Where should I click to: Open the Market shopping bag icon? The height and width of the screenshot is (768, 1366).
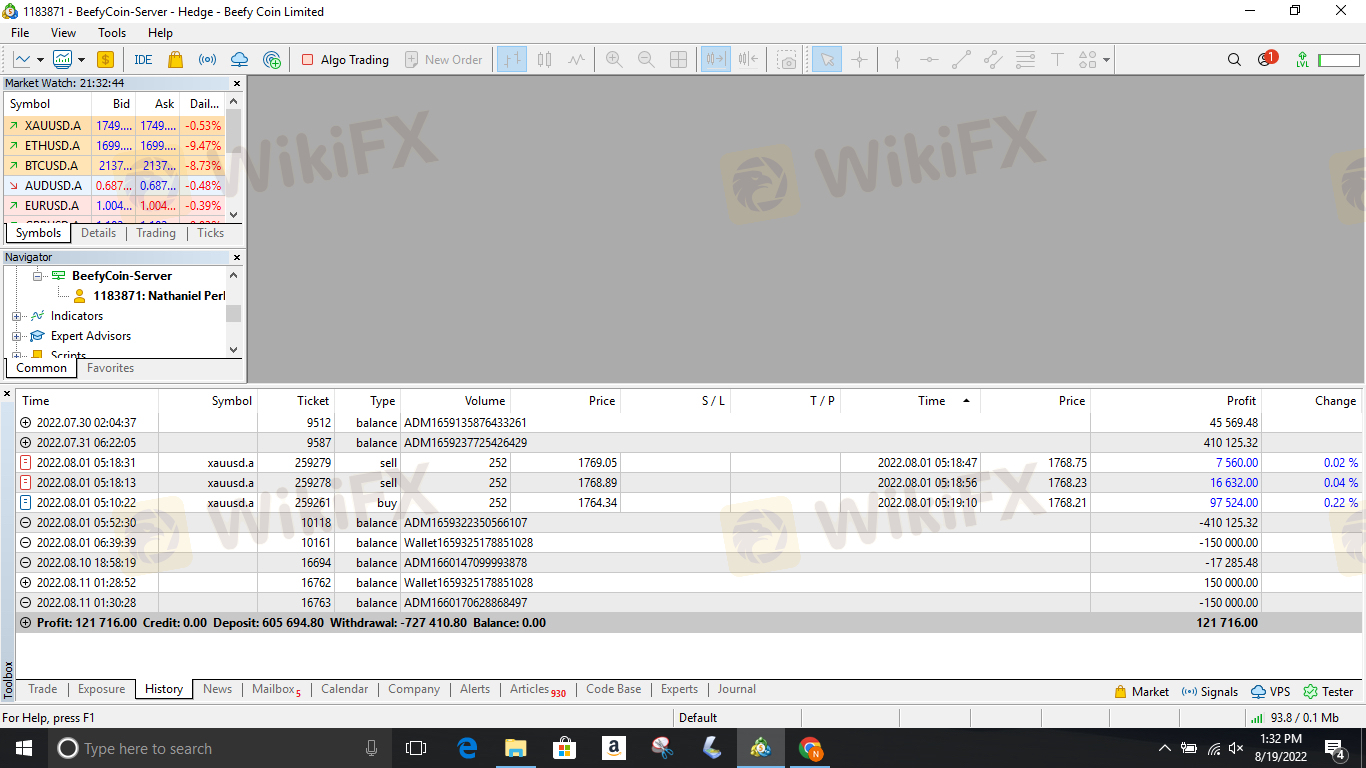click(x=176, y=60)
